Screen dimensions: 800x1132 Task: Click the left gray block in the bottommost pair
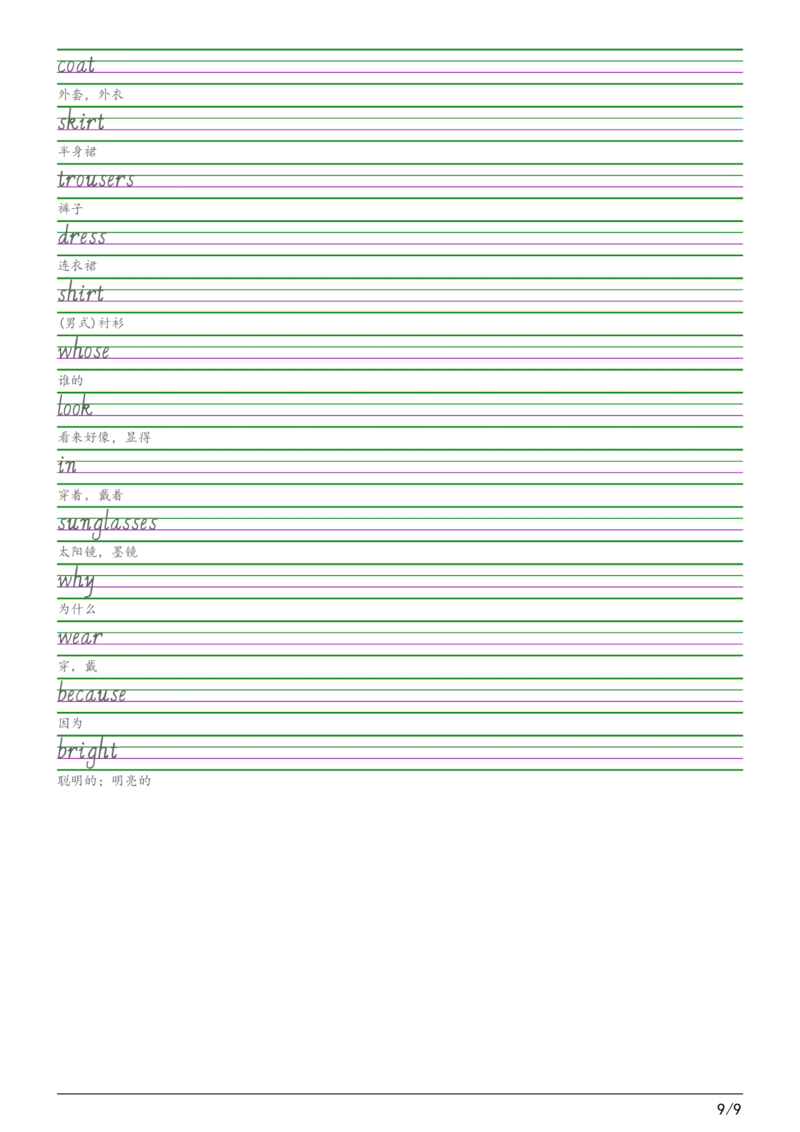[x=79, y=783]
